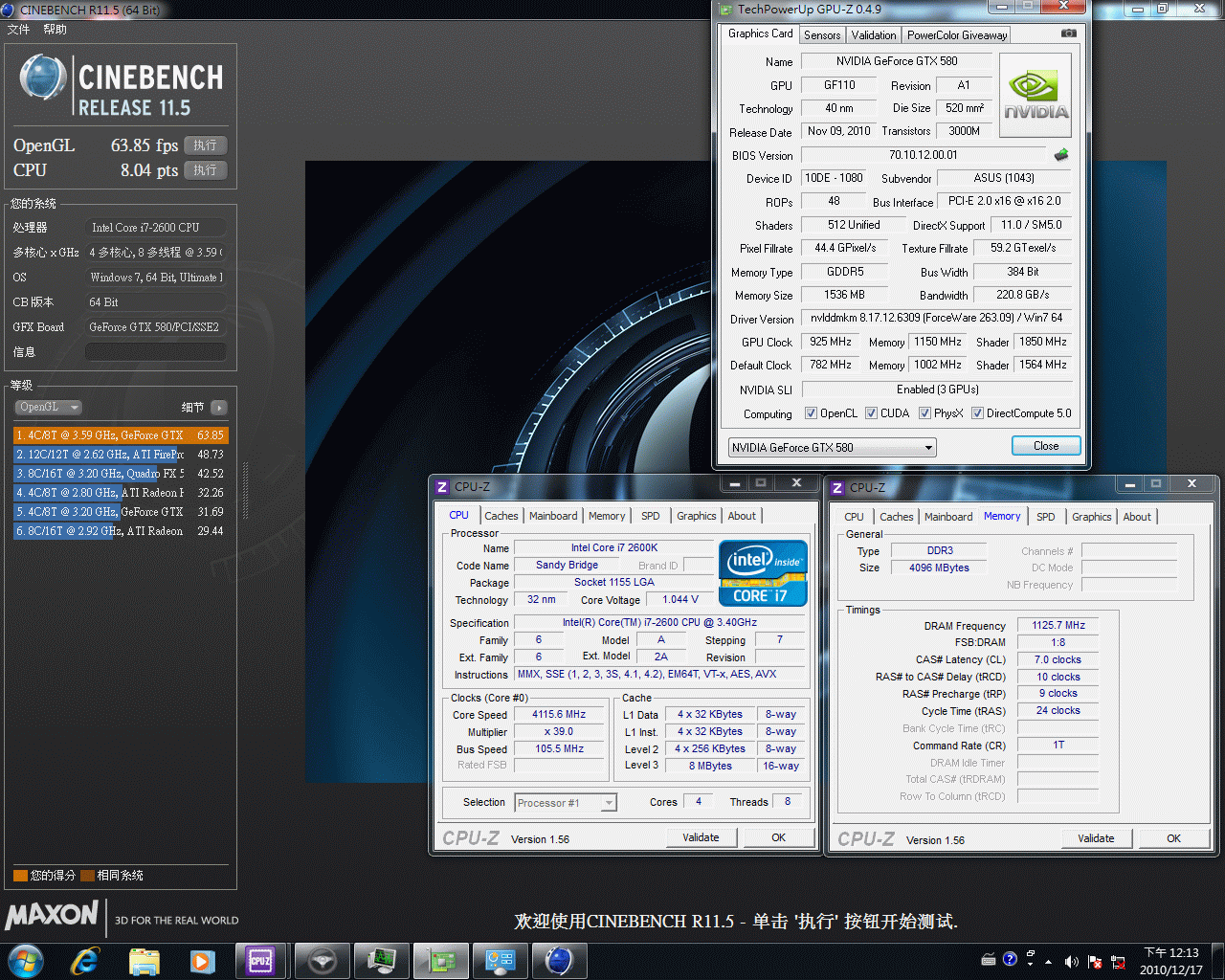Open the Processor #1 selection dropdown
Viewport: 1225px width, 980px height.
[566, 803]
